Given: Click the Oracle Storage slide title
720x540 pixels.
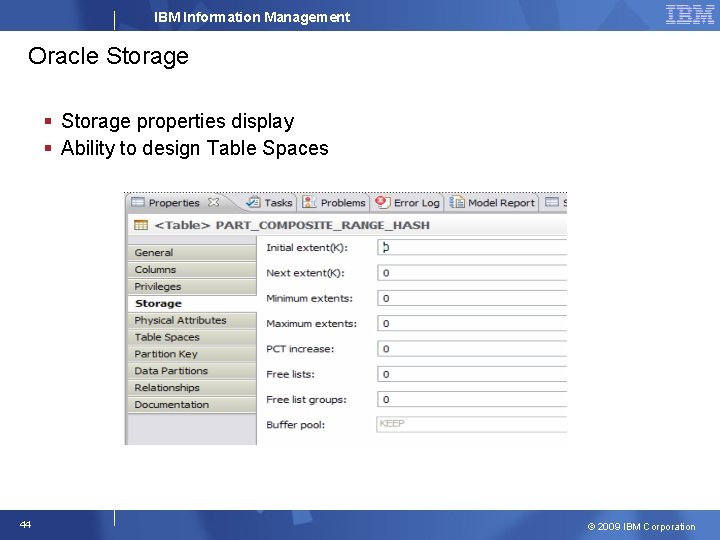Looking at the screenshot, I should click(108, 56).
